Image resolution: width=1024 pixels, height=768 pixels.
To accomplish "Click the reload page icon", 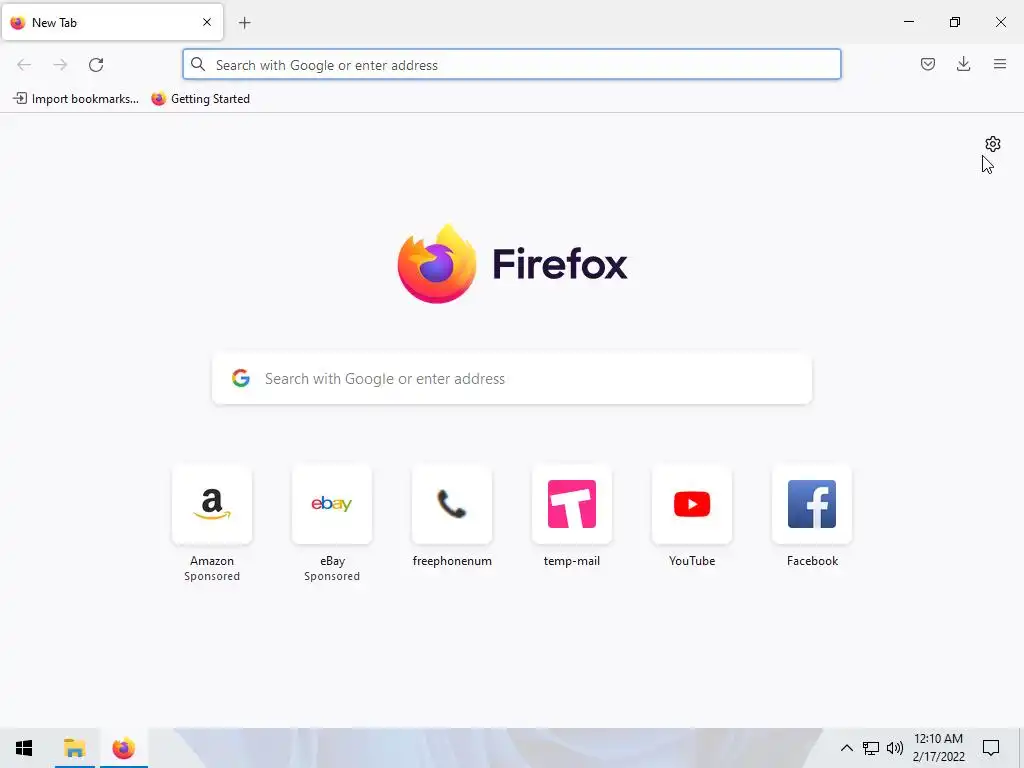I will point(96,65).
